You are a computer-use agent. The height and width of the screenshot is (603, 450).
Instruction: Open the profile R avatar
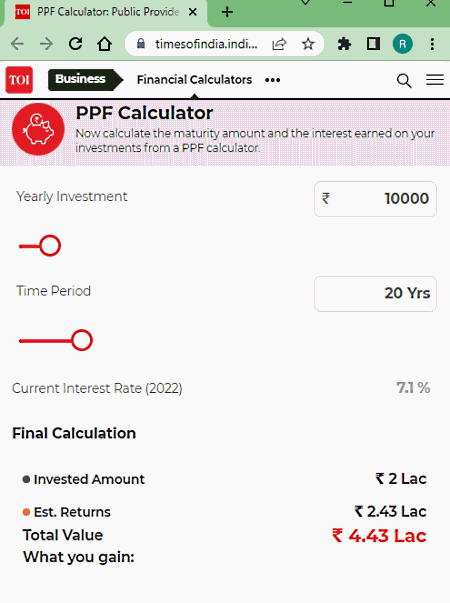pyautogui.click(x=402, y=44)
